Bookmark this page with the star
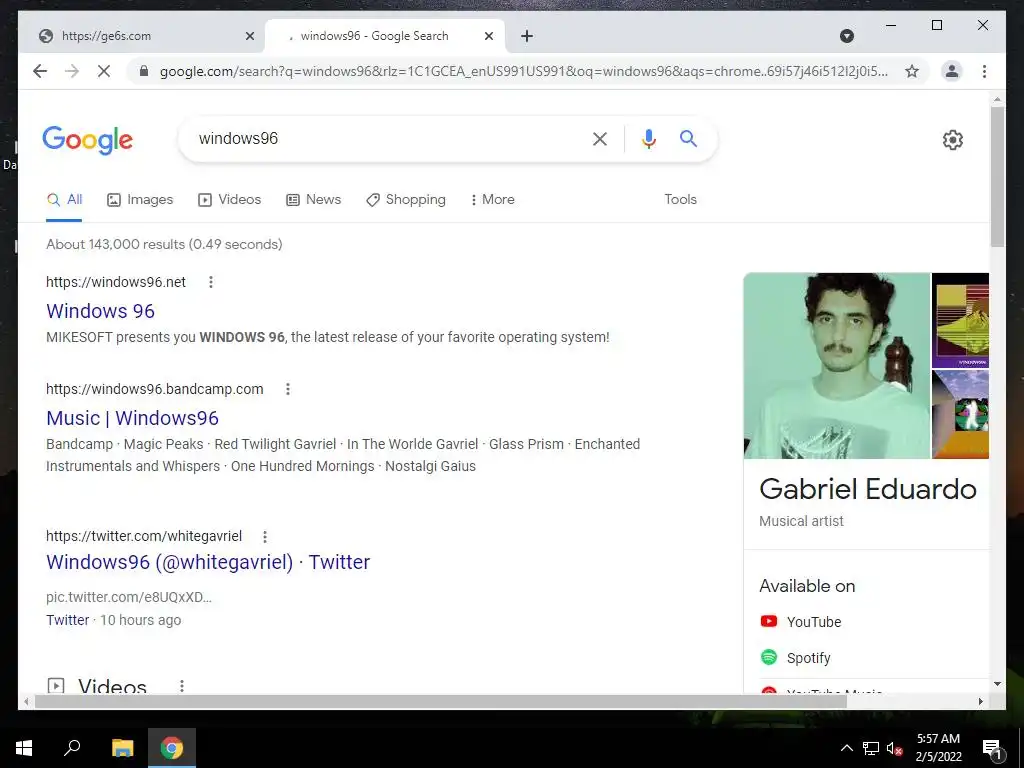This screenshot has width=1024, height=768. click(912, 71)
